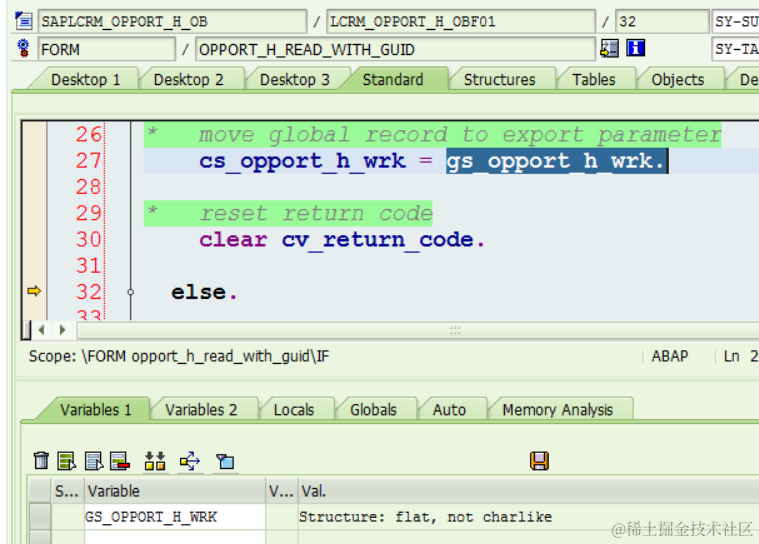
Task: Switch to the Desktop 1 tab
Action: click(85, 79)
